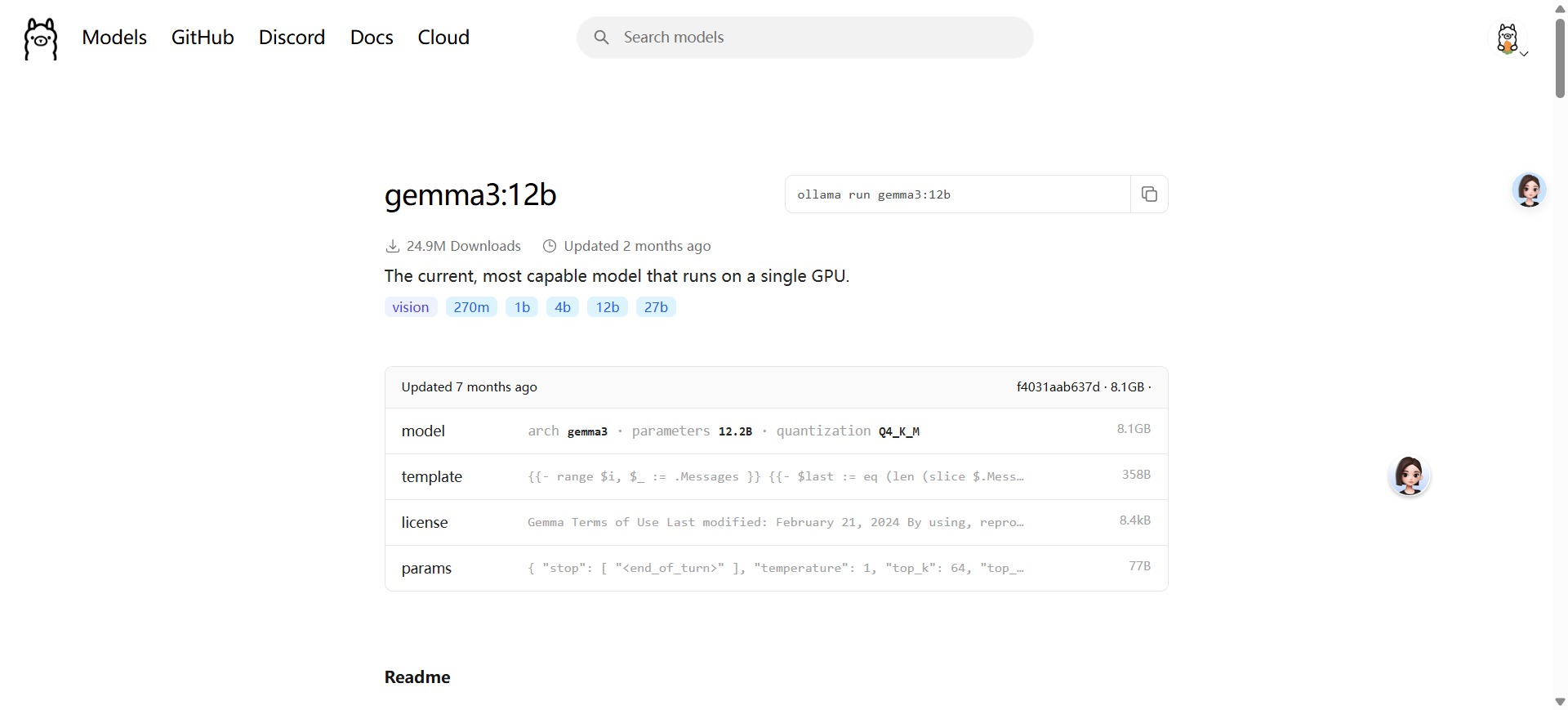Open the Models menu
The image size is (1568, 710).
[114, 38]
